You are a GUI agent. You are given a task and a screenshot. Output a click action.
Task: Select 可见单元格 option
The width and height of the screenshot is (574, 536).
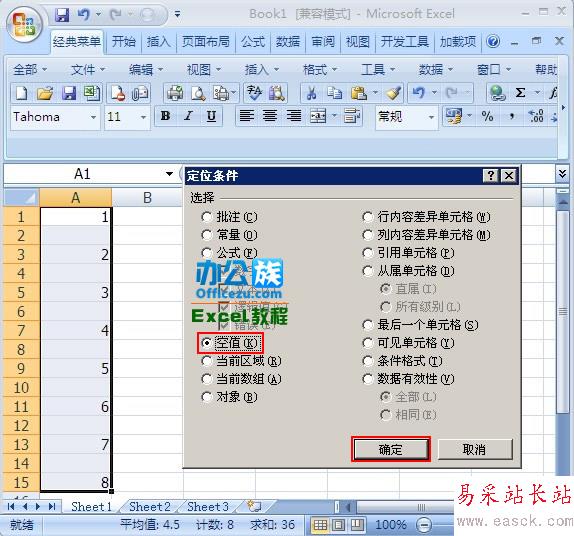coord(408,343)
